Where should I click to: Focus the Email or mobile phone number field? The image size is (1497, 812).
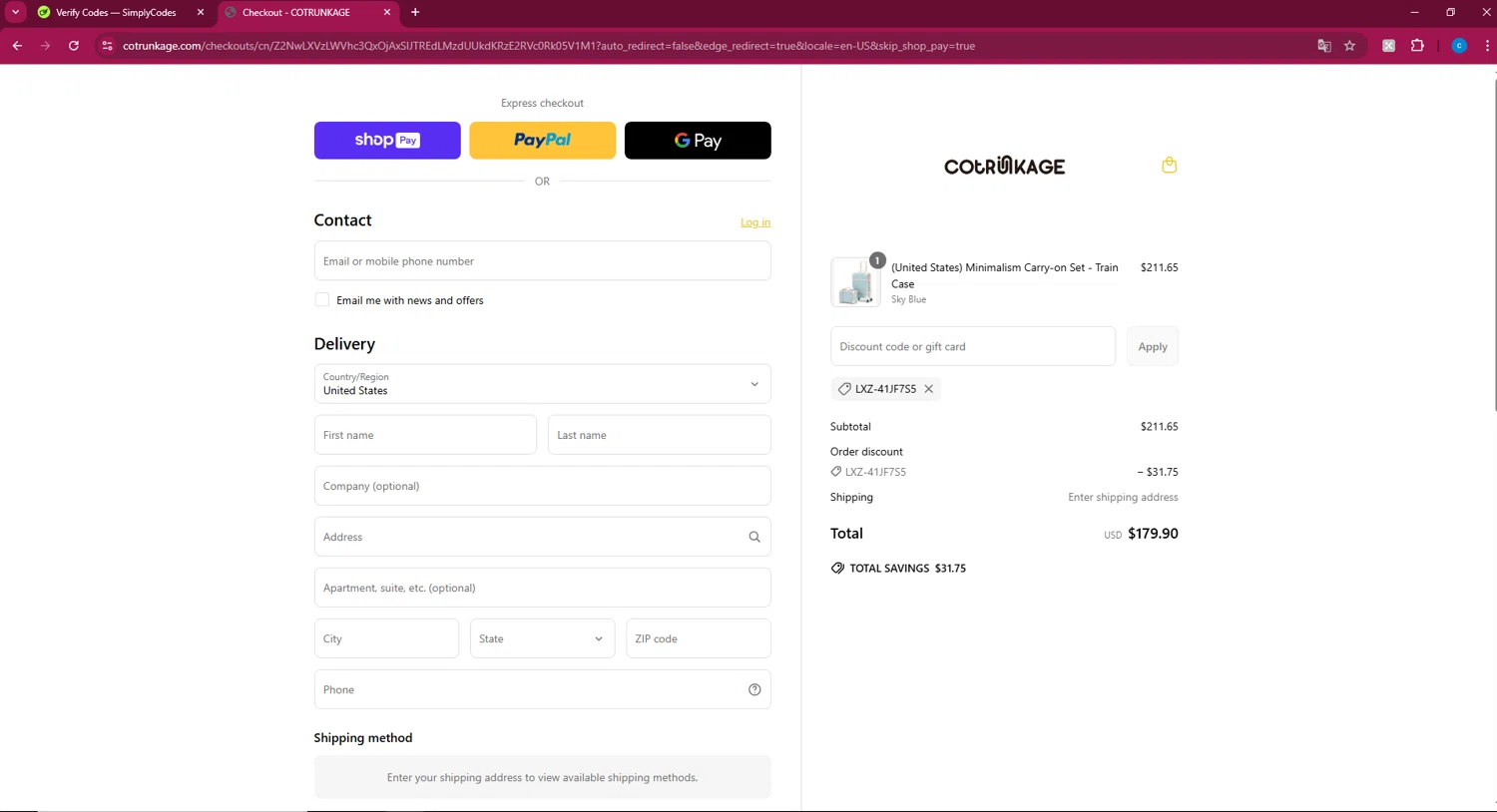tap(542, 261)
